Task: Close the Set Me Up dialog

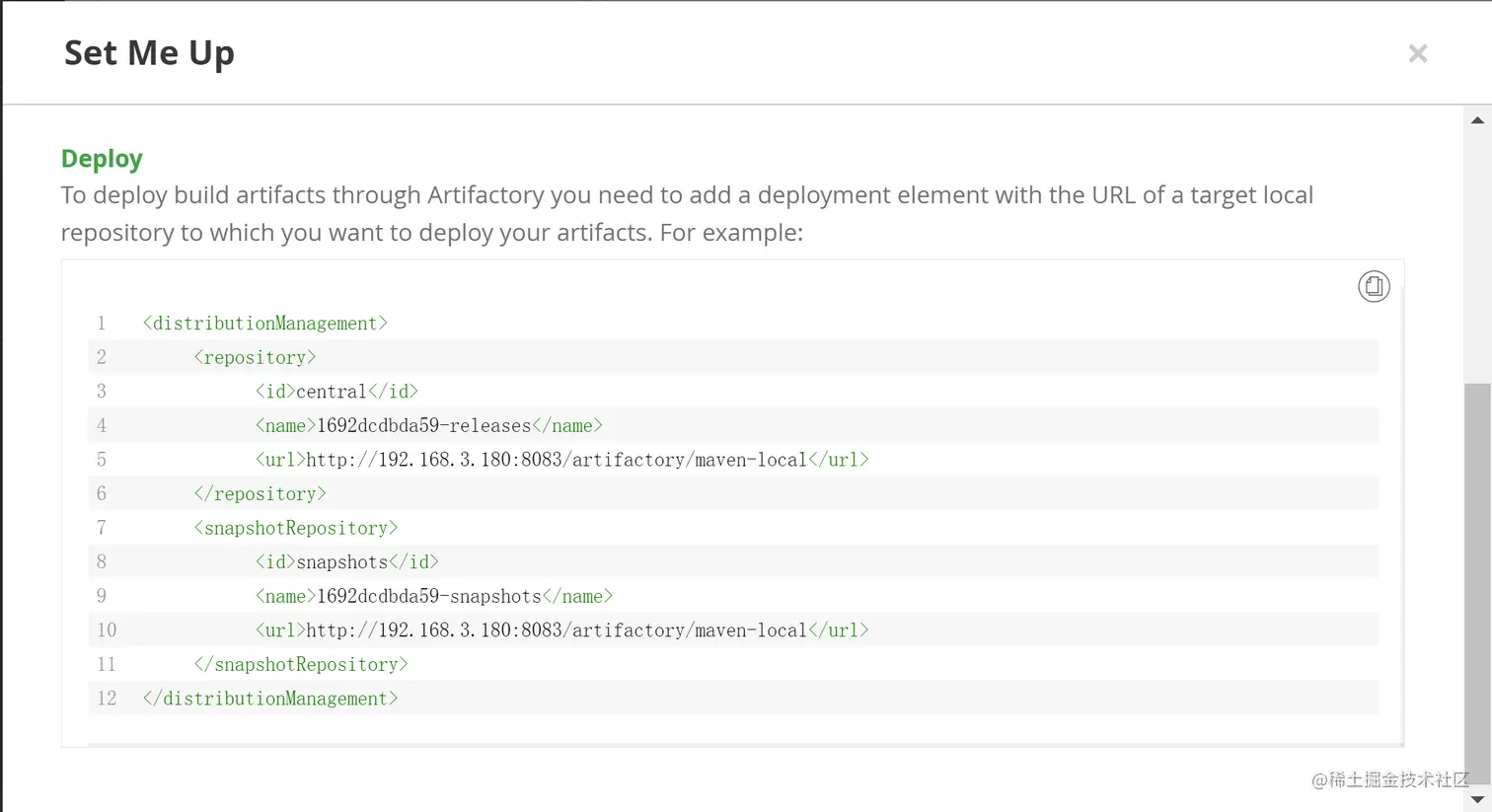Action: click(1417, 53)
